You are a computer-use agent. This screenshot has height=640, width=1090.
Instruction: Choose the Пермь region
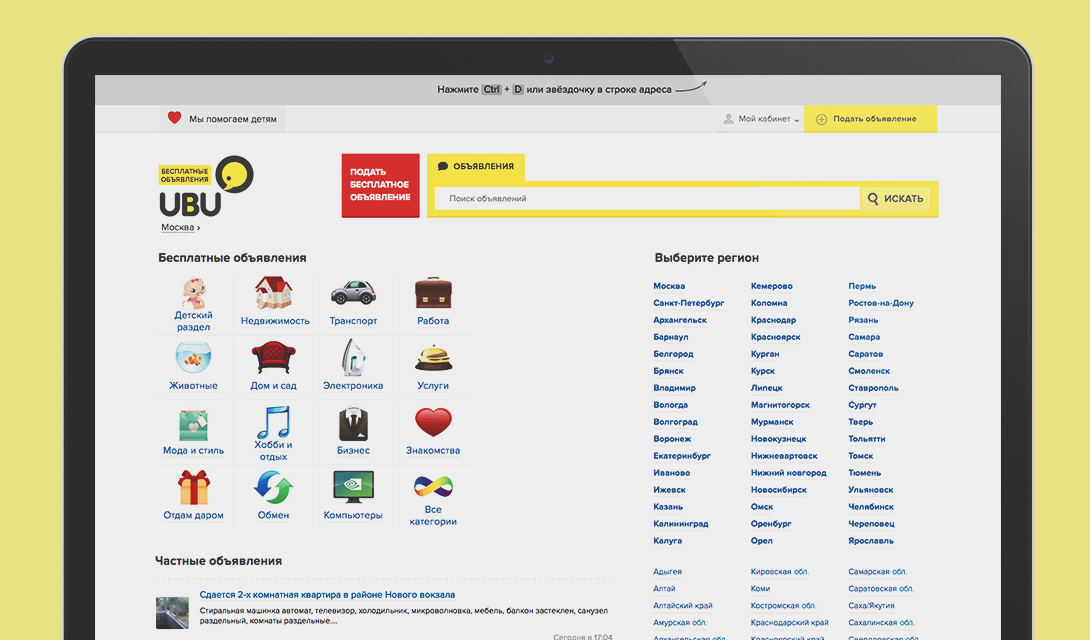[862, 286]
